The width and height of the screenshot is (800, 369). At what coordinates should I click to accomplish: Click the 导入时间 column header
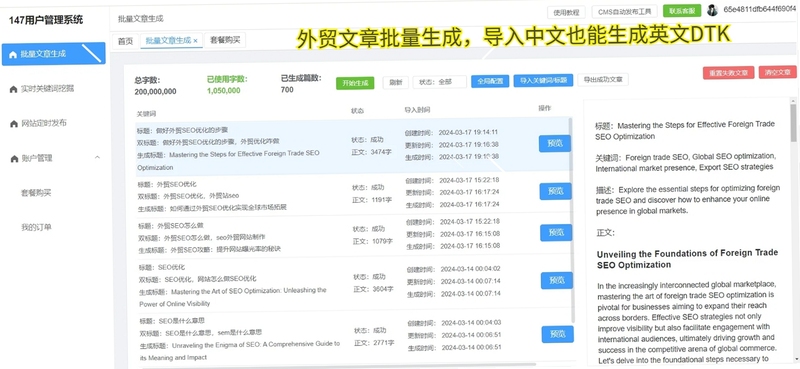417,110
